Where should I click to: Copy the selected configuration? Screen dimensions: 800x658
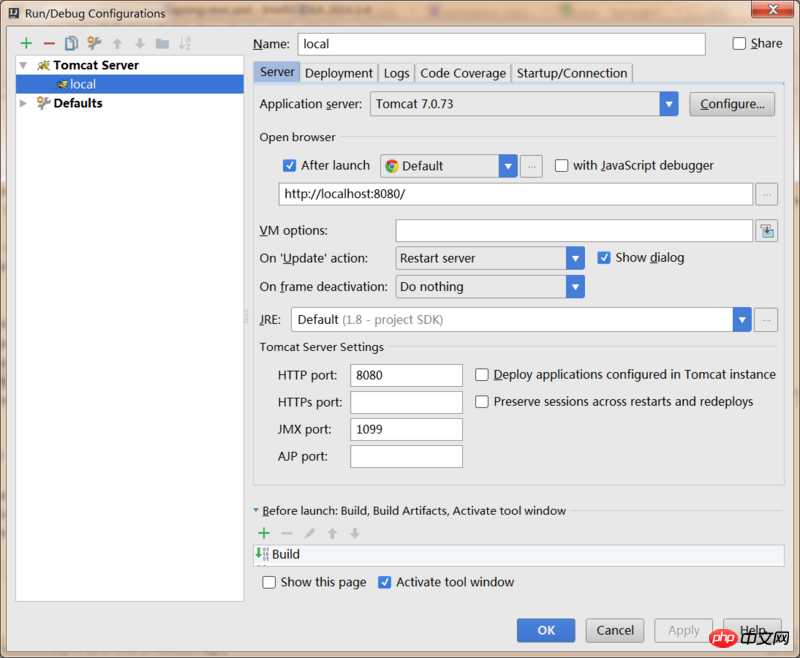click(71, 43)
